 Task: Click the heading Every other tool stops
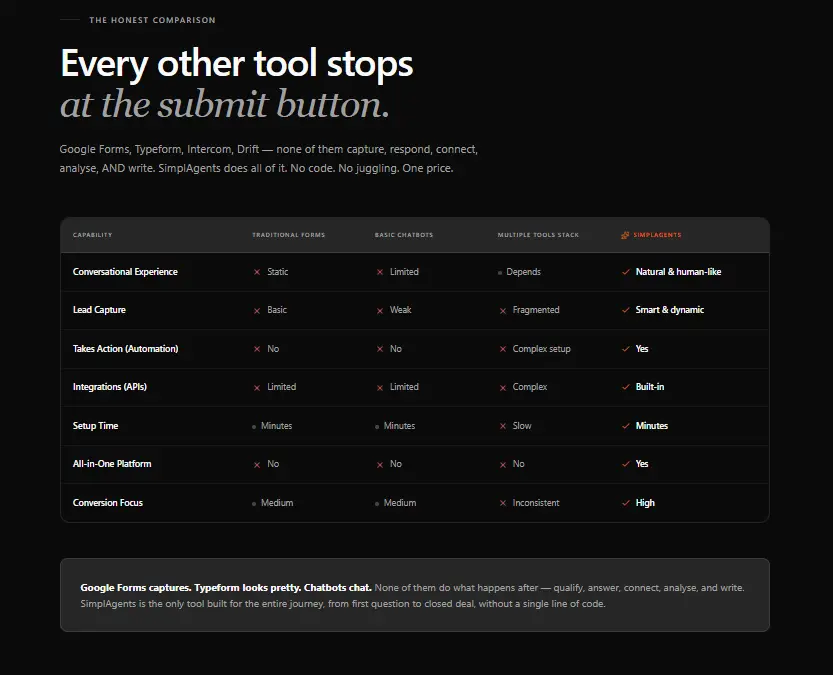coord(236,64)
